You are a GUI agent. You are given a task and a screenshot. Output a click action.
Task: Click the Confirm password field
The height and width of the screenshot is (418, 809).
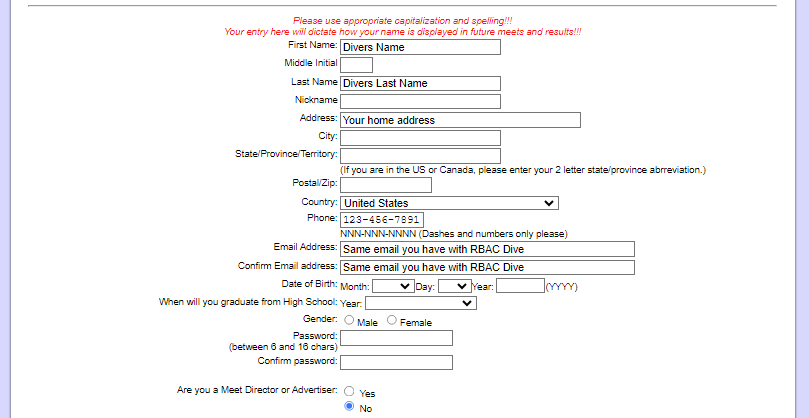point(396,362)
